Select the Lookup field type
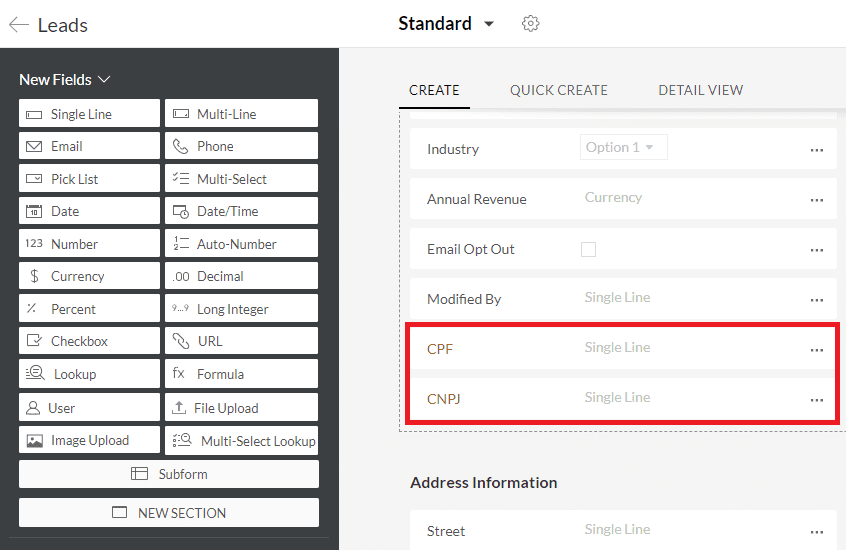 click(x=89, y=374)
